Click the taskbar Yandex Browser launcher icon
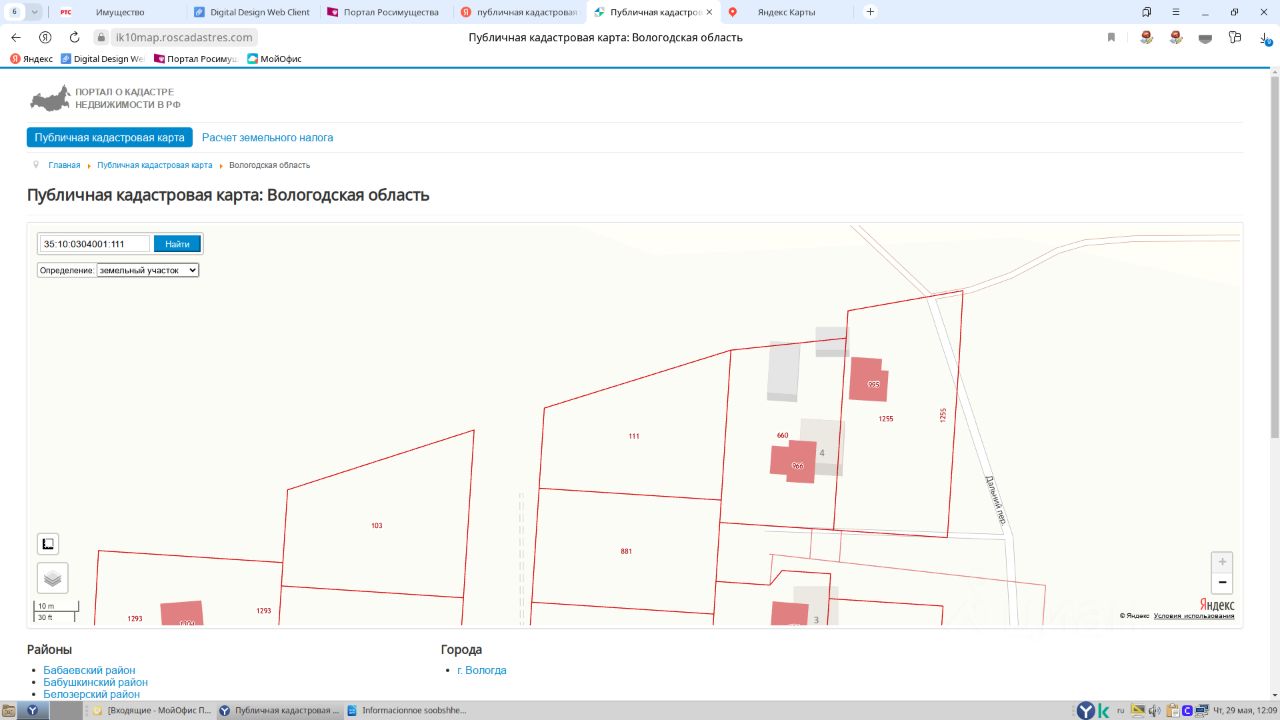The image size is (1280, 720). pyautogui.click(x=34, y=711)
